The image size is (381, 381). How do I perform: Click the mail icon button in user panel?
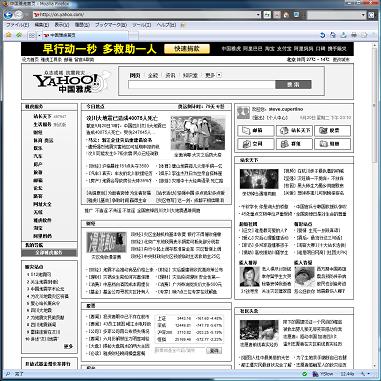click(x=256, y=131)
